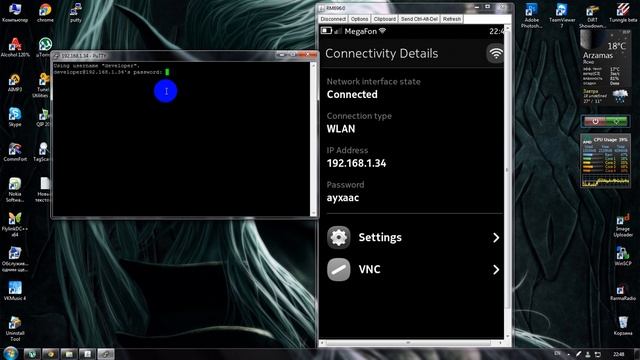This screenshot has width=640, height=360.
Task: Launch the DiRT Showdown shortcut
Action: pos(592,16)
